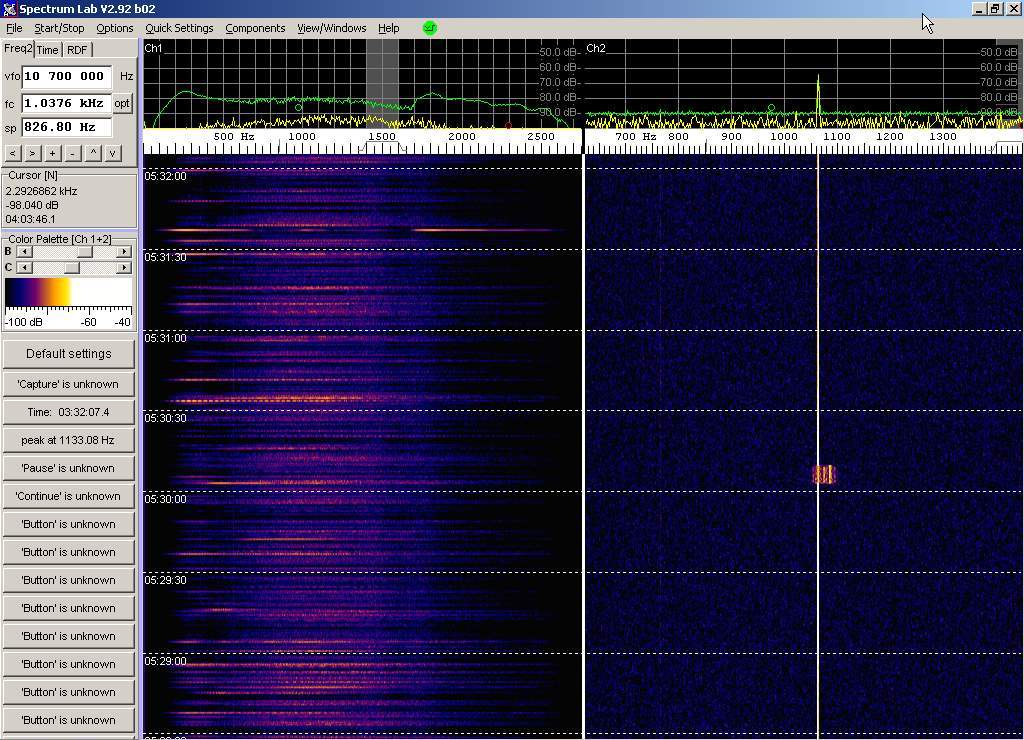Open the Quick Settings menu
This screenshot has width=1024, height=740.
click(x=179, y=28)
